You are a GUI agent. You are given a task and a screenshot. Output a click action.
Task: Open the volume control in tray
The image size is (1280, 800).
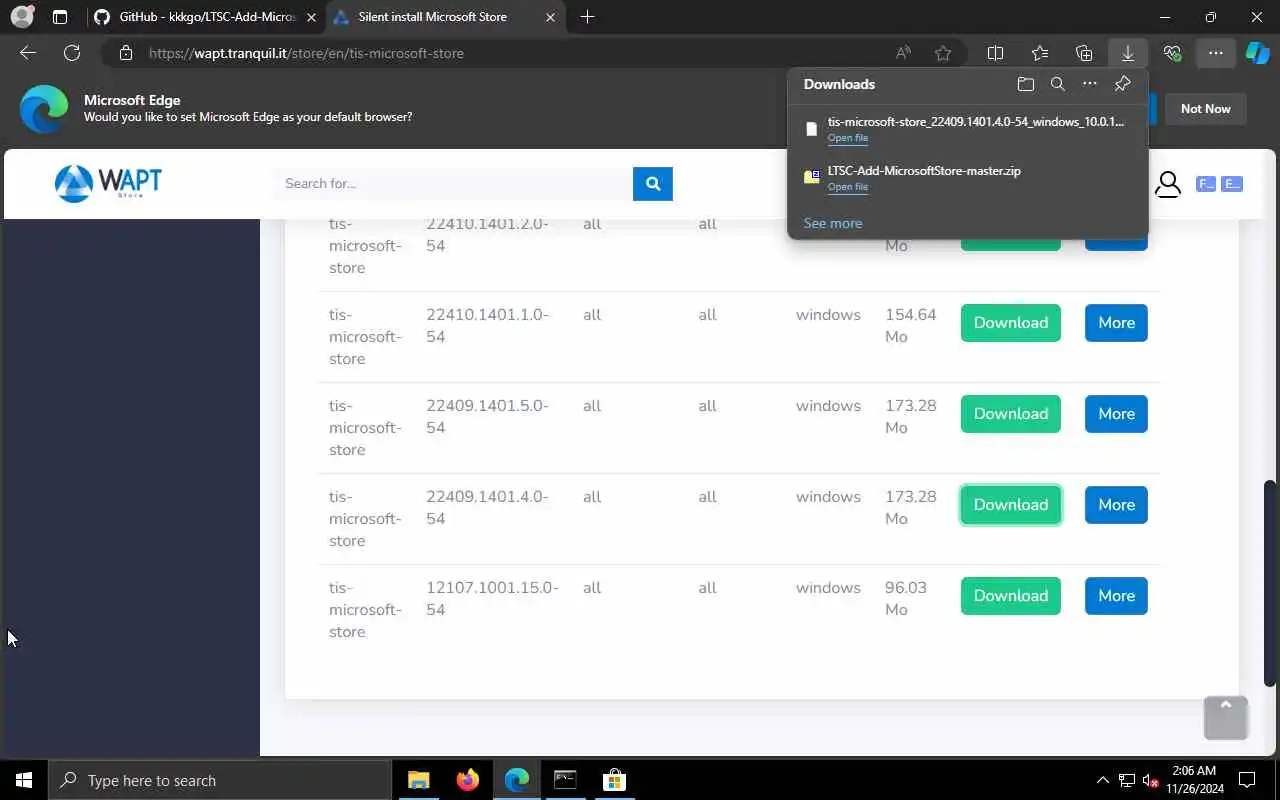pyautogui.click(x=1150, y=780)
